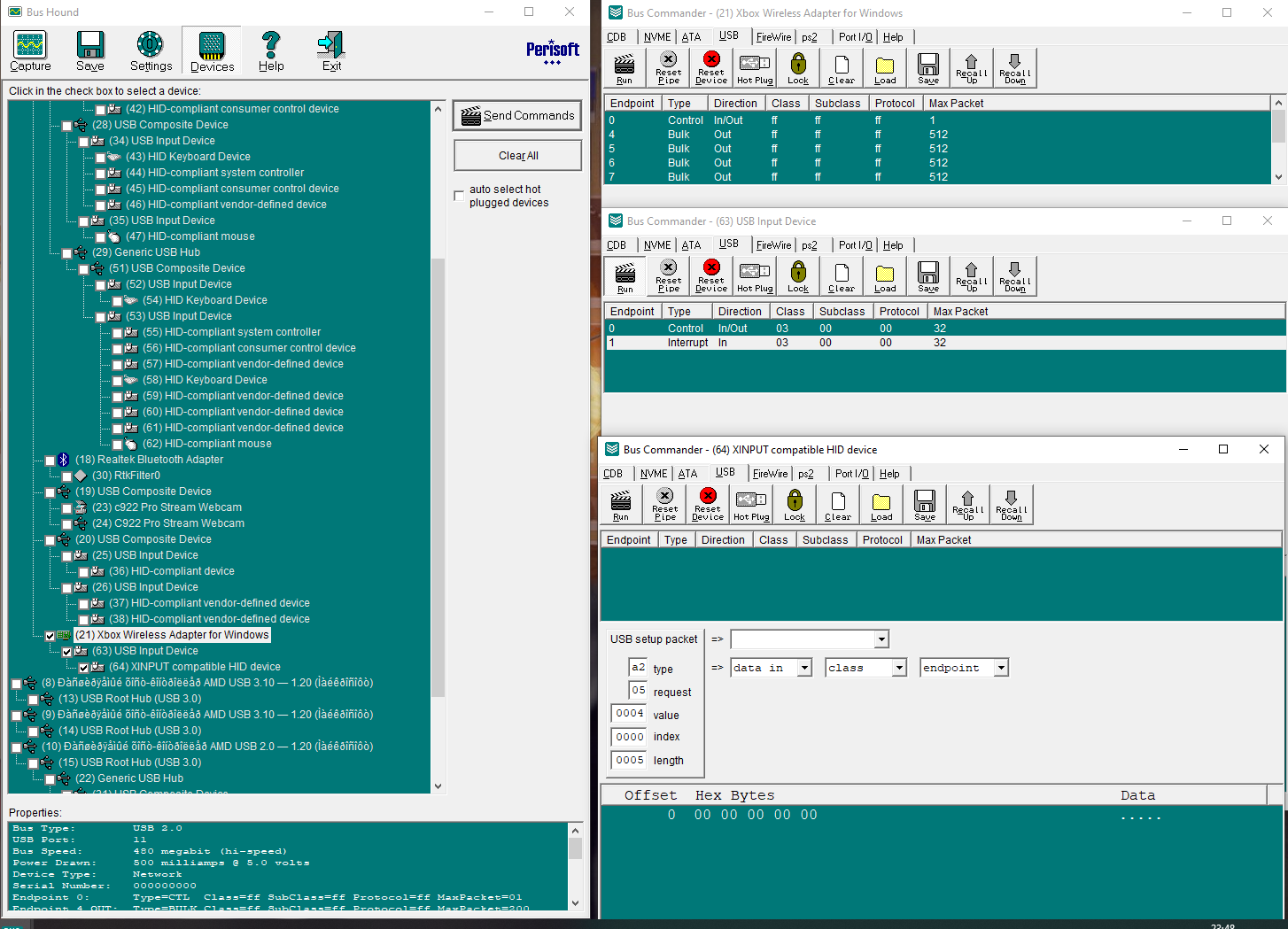Click the Send Commands button
The height and width of the screenshot is (929, 1288).
click(x=518, y=115)
